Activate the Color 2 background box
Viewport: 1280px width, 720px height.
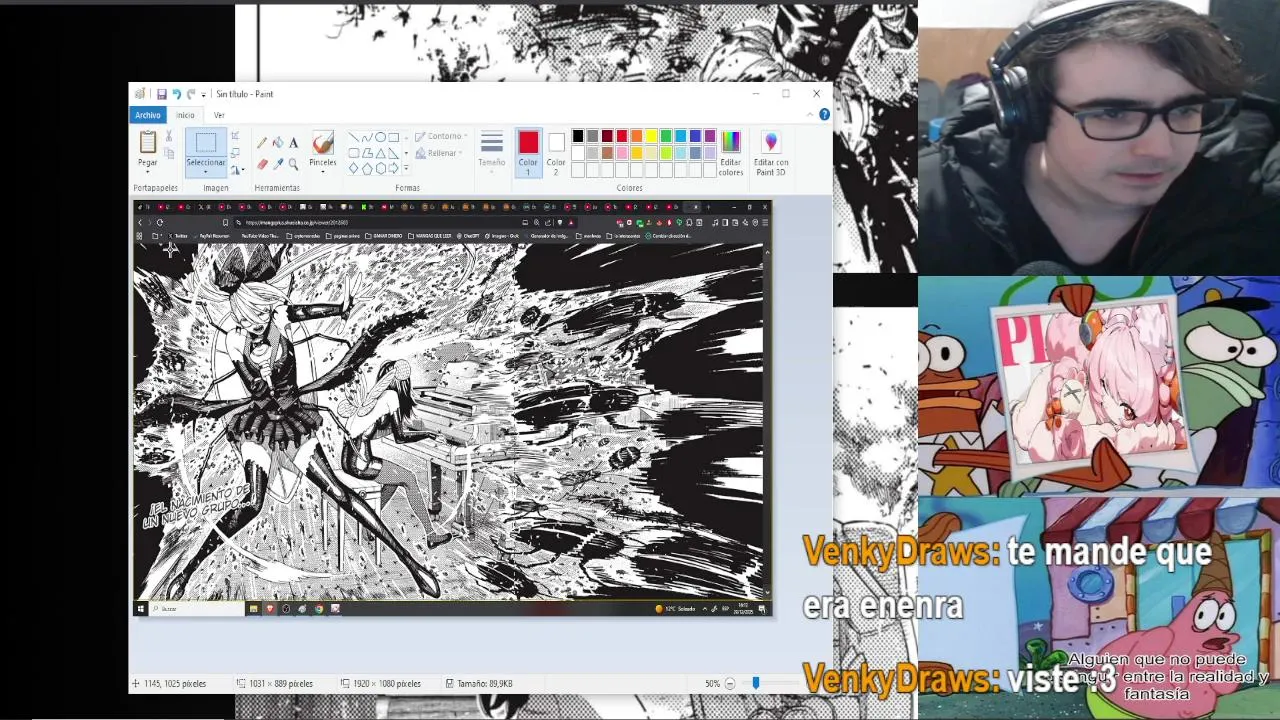click(x=556, y=152)
